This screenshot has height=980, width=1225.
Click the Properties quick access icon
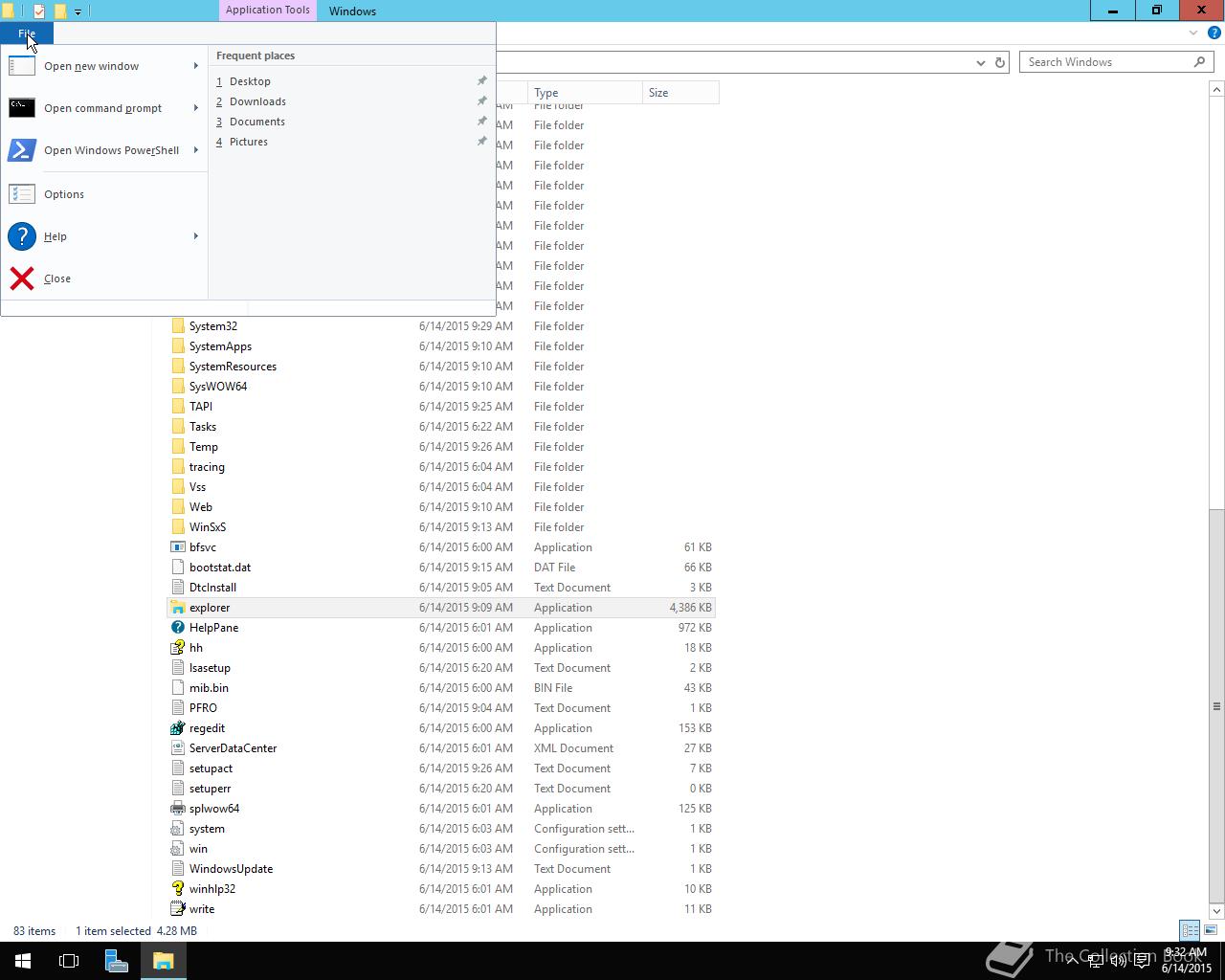click(39, 11)
